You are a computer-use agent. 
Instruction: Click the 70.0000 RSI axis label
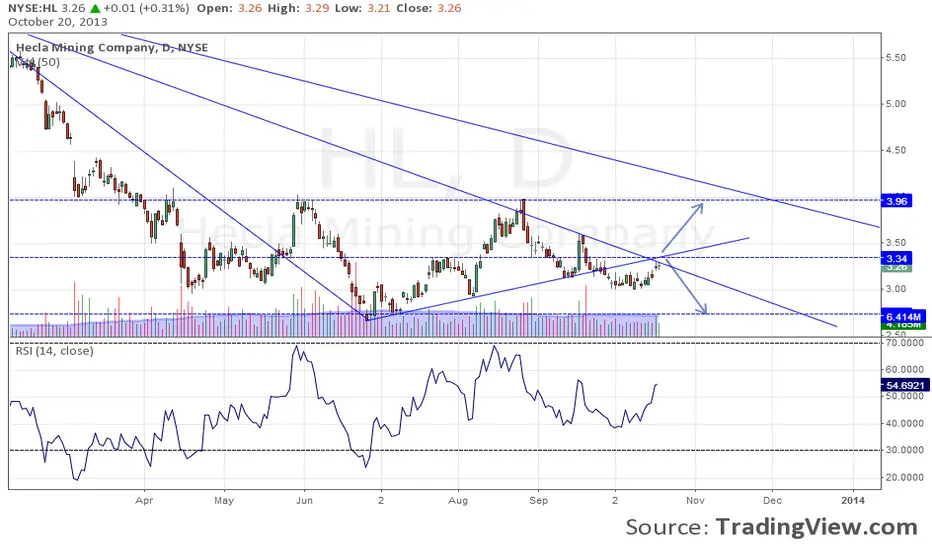click(905, 342)
